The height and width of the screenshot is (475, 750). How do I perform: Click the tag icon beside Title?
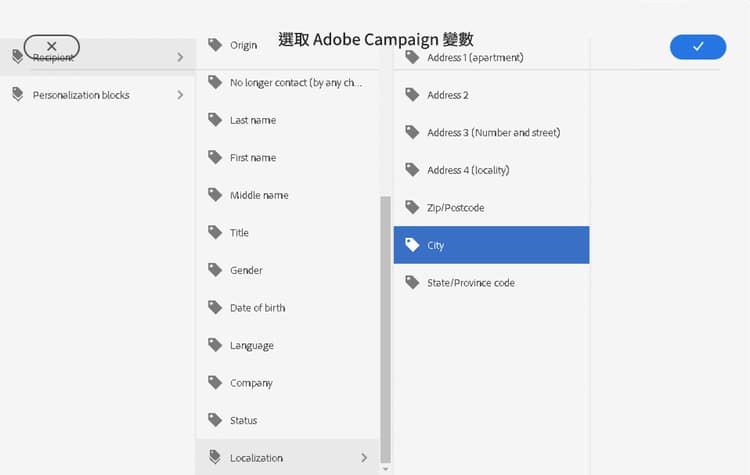215,232
